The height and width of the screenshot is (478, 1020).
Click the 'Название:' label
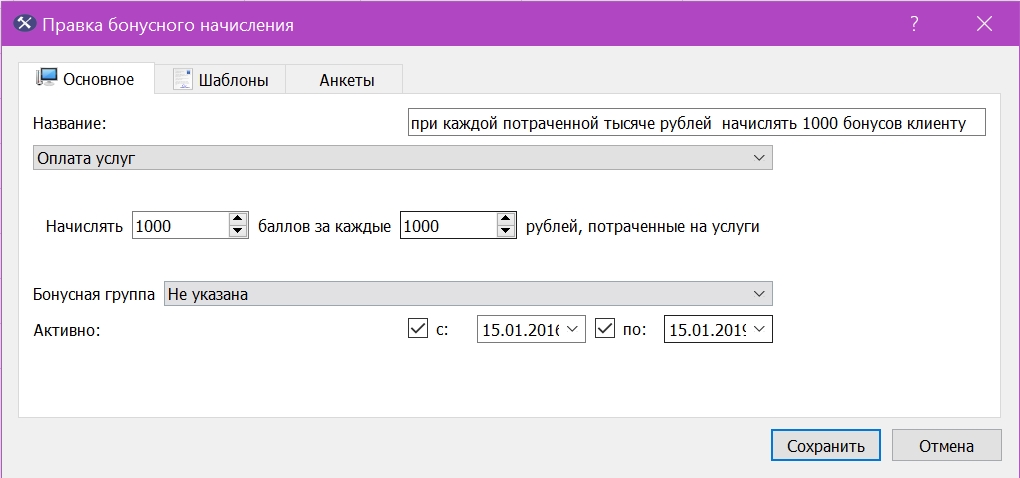pyautogui.click(x=69, y=124)
